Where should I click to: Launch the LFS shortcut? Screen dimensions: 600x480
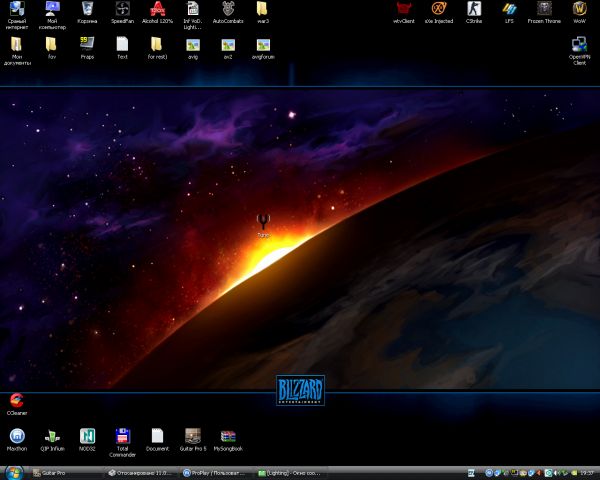509,12
